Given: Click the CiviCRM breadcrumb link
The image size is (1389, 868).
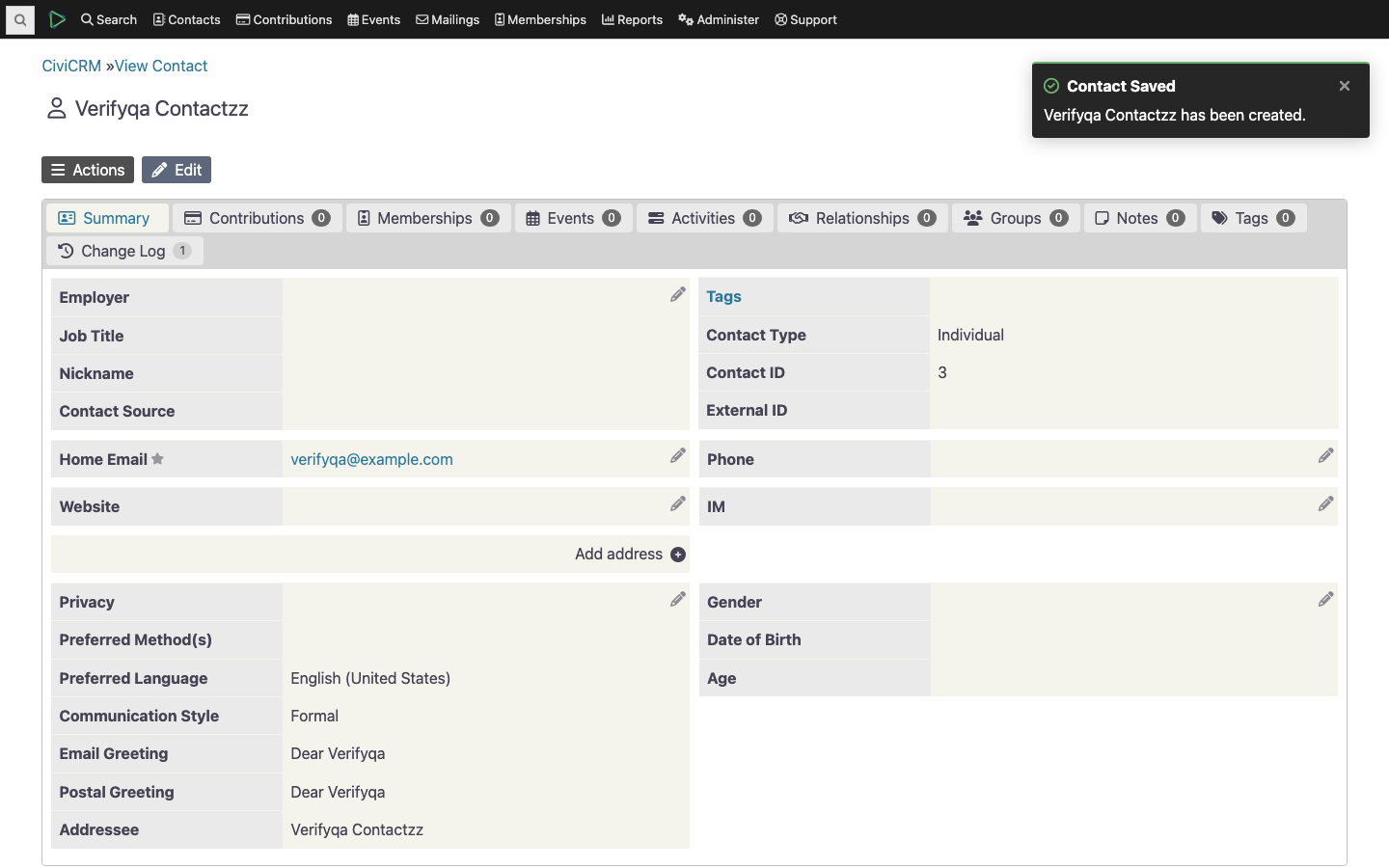Looking at the screenshot, I should [x=71, y=66].
